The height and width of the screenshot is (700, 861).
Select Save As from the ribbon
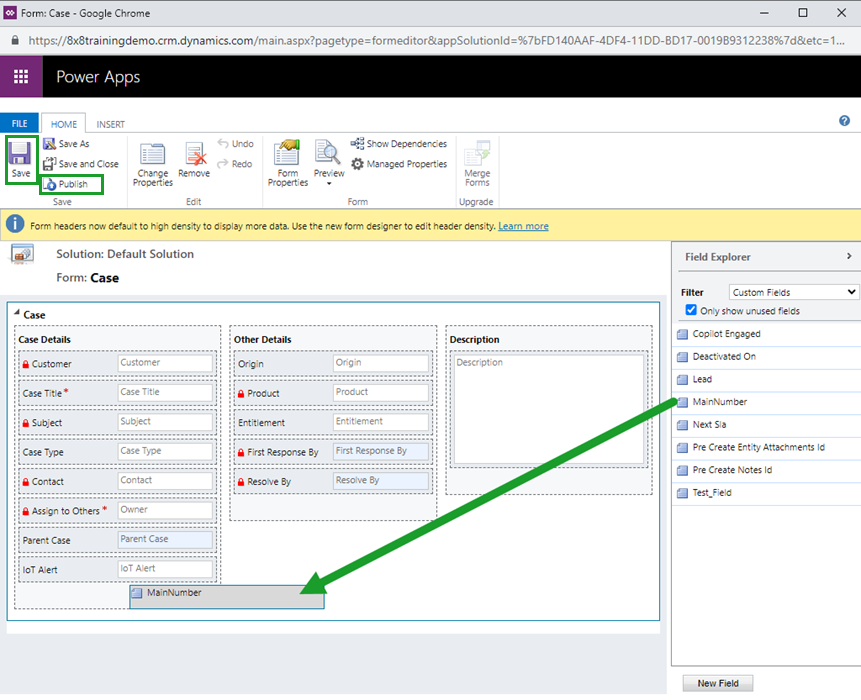click(x=66, y=143)
